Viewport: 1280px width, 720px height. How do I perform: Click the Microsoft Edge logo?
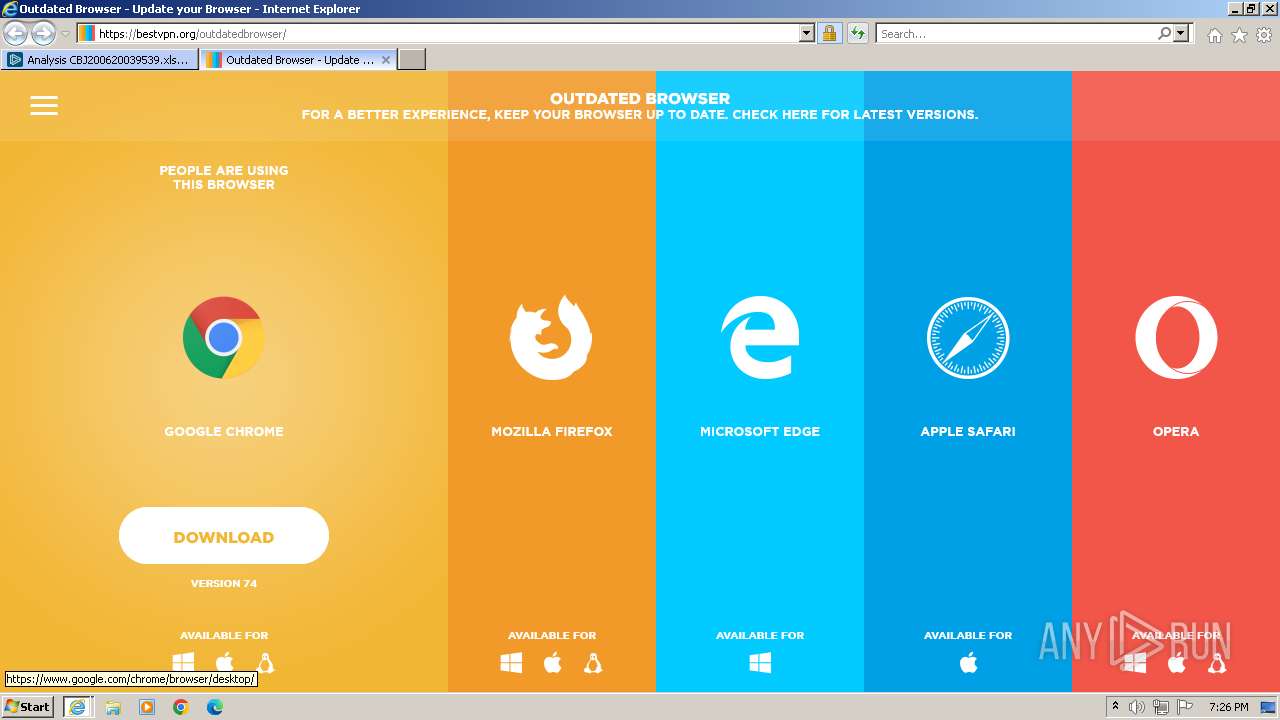(x=760, y=337)
